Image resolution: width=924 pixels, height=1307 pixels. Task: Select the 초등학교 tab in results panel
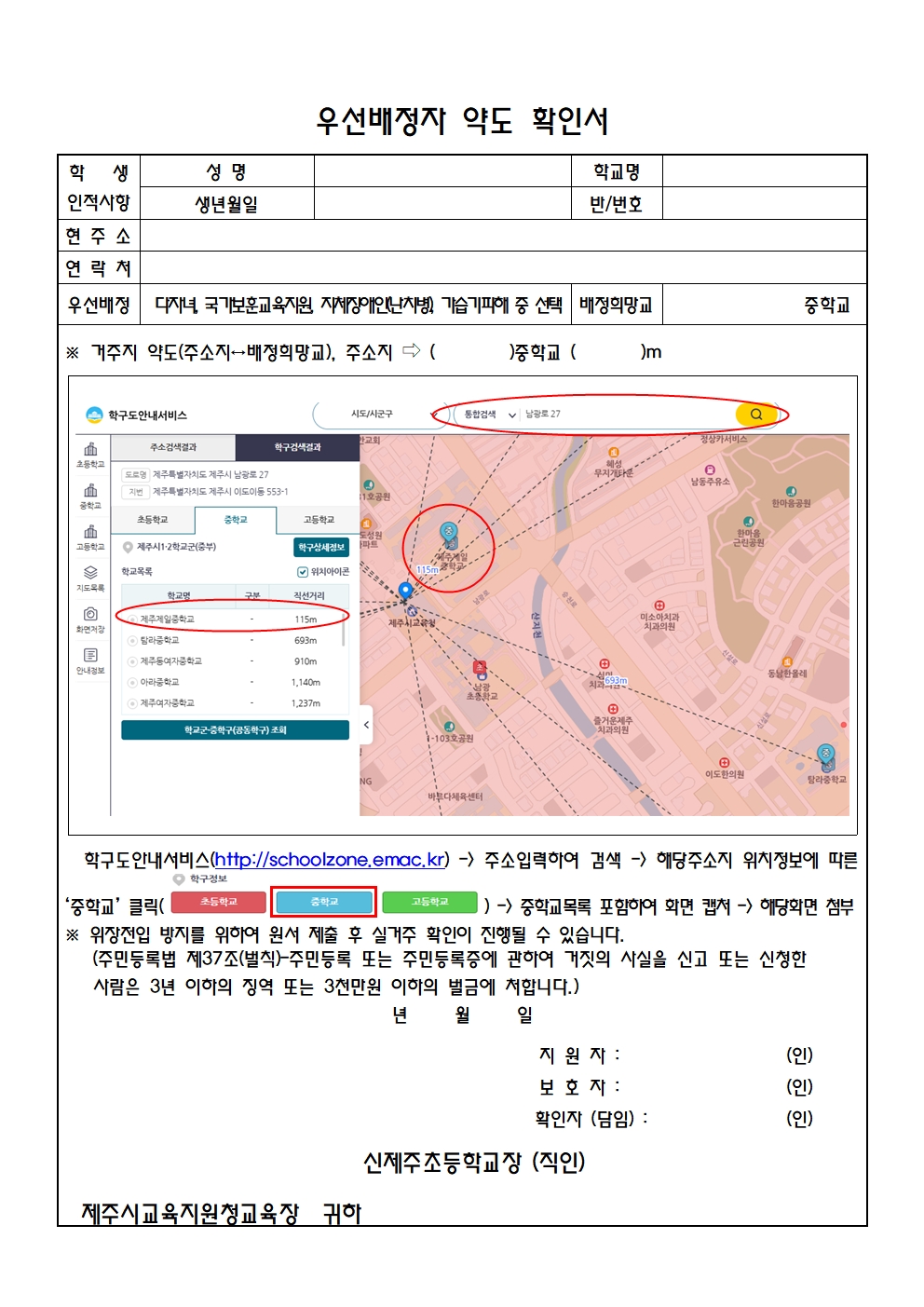click(153, 520)
